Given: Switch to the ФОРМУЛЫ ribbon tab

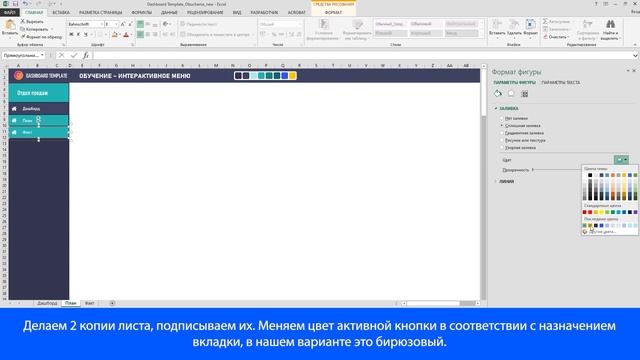Looking at the screenshot, I should [142, 13].
